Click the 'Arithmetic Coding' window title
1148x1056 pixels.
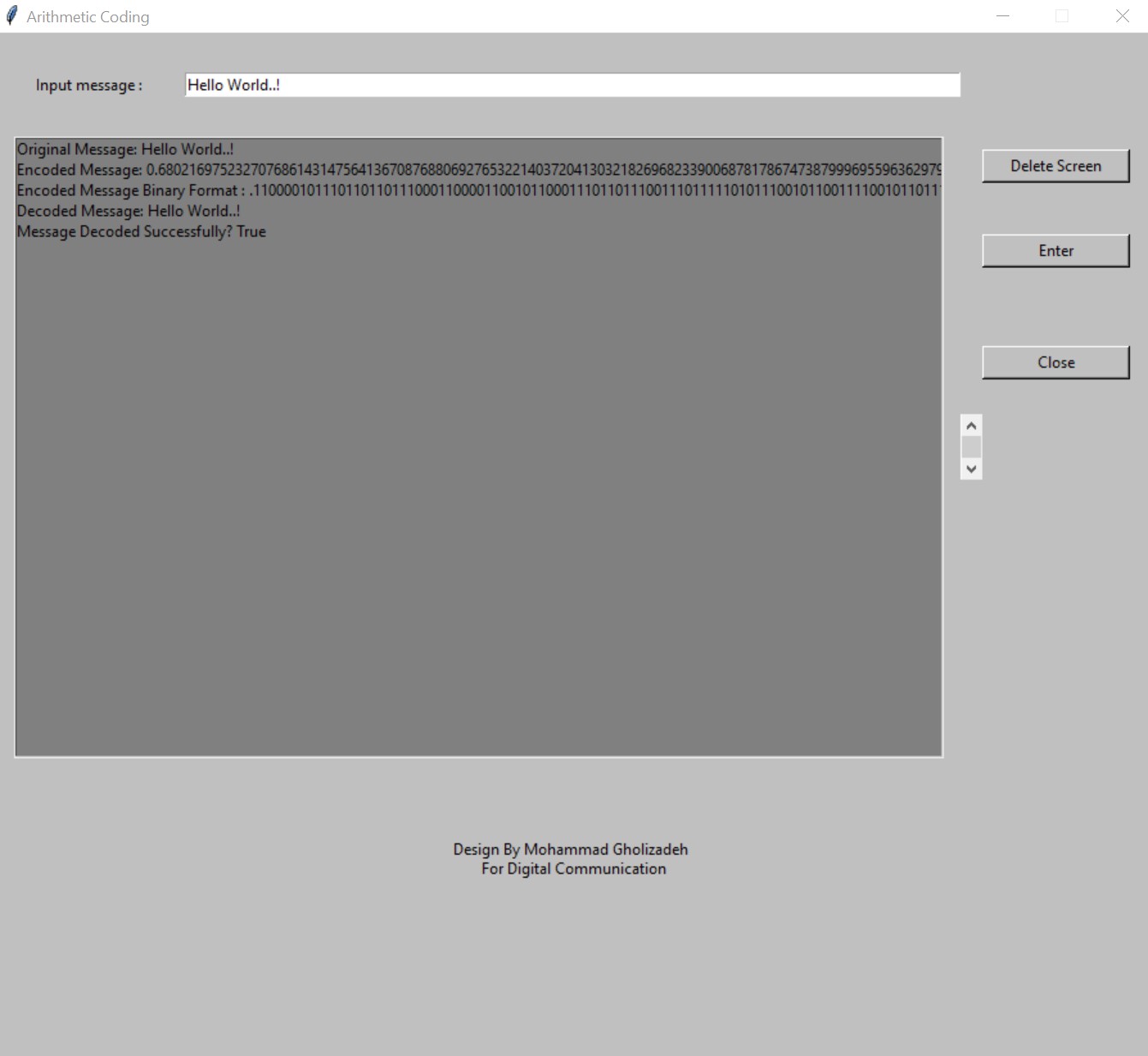87,17
